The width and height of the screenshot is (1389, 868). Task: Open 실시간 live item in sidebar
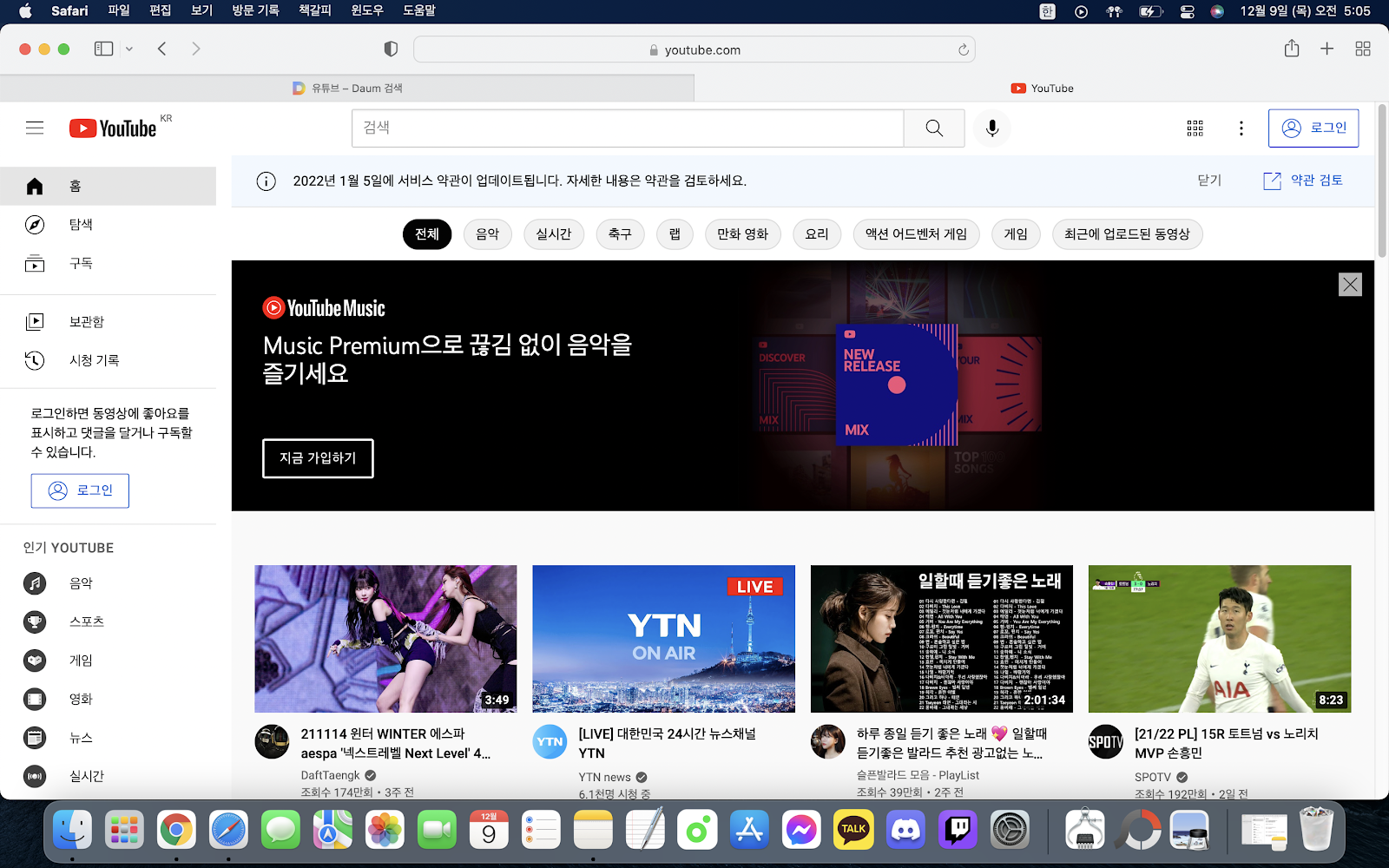(108, 776)
